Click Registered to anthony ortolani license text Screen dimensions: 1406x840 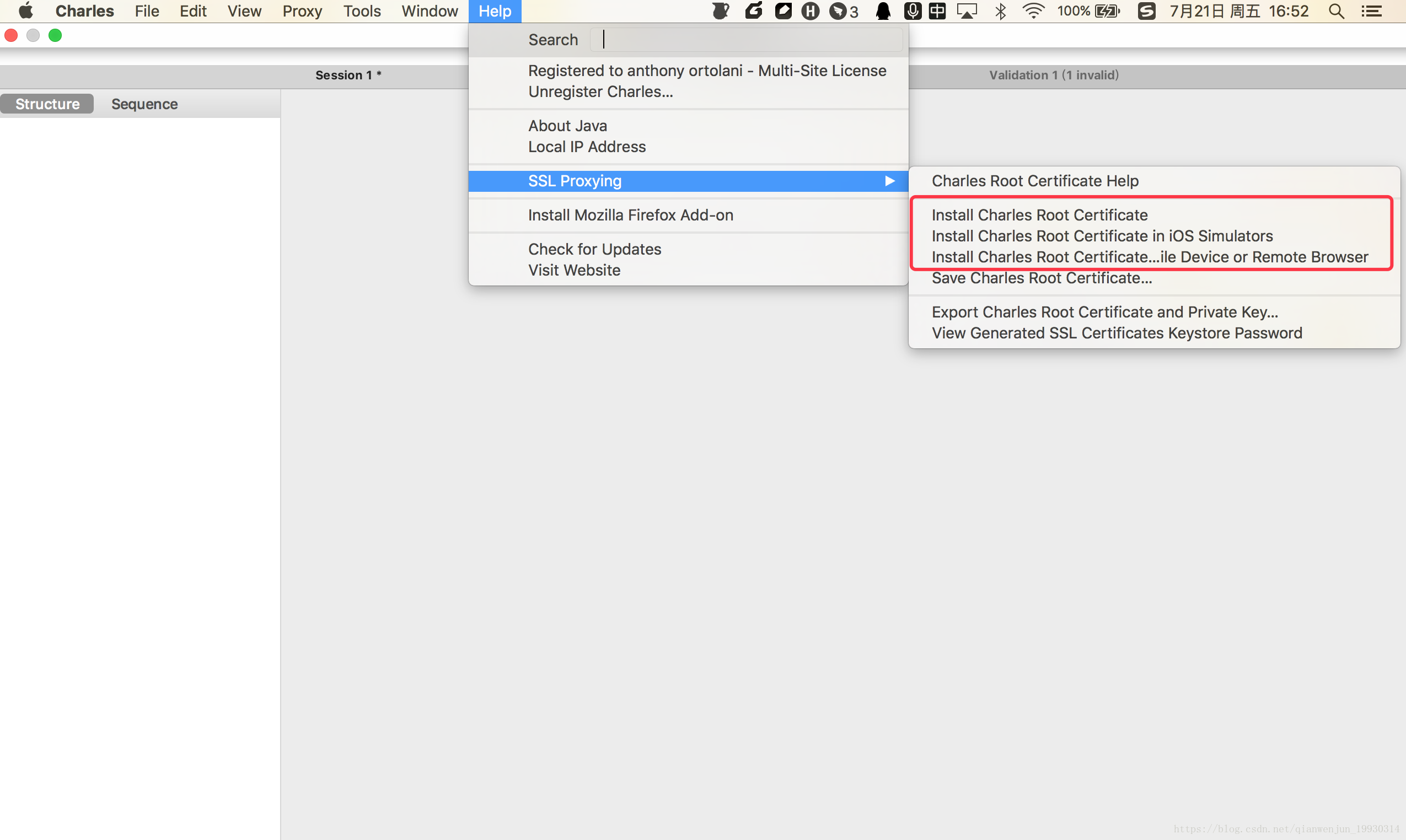[x=707, y=71]
